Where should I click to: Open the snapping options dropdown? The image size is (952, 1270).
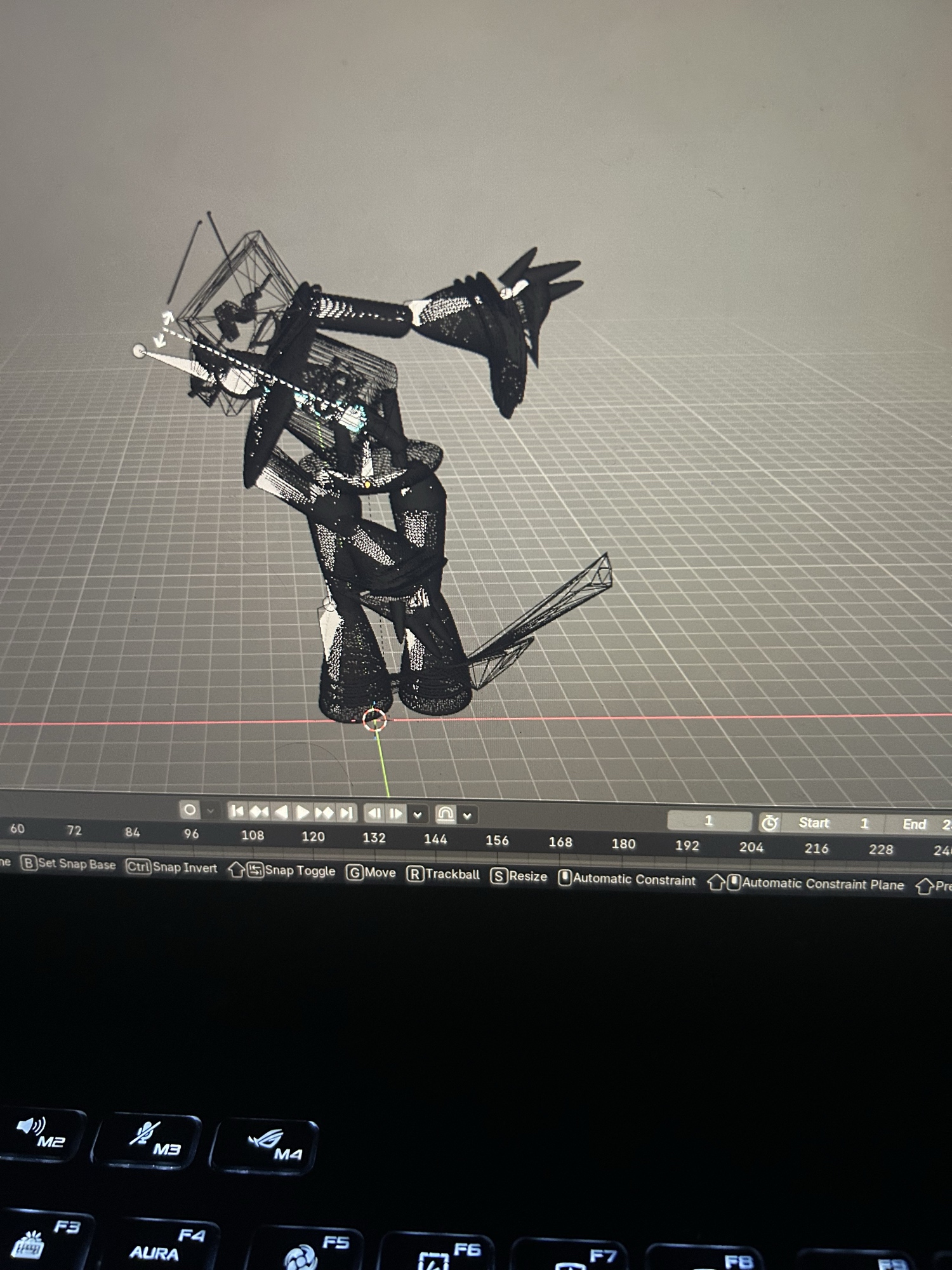[x=467, y=816]
